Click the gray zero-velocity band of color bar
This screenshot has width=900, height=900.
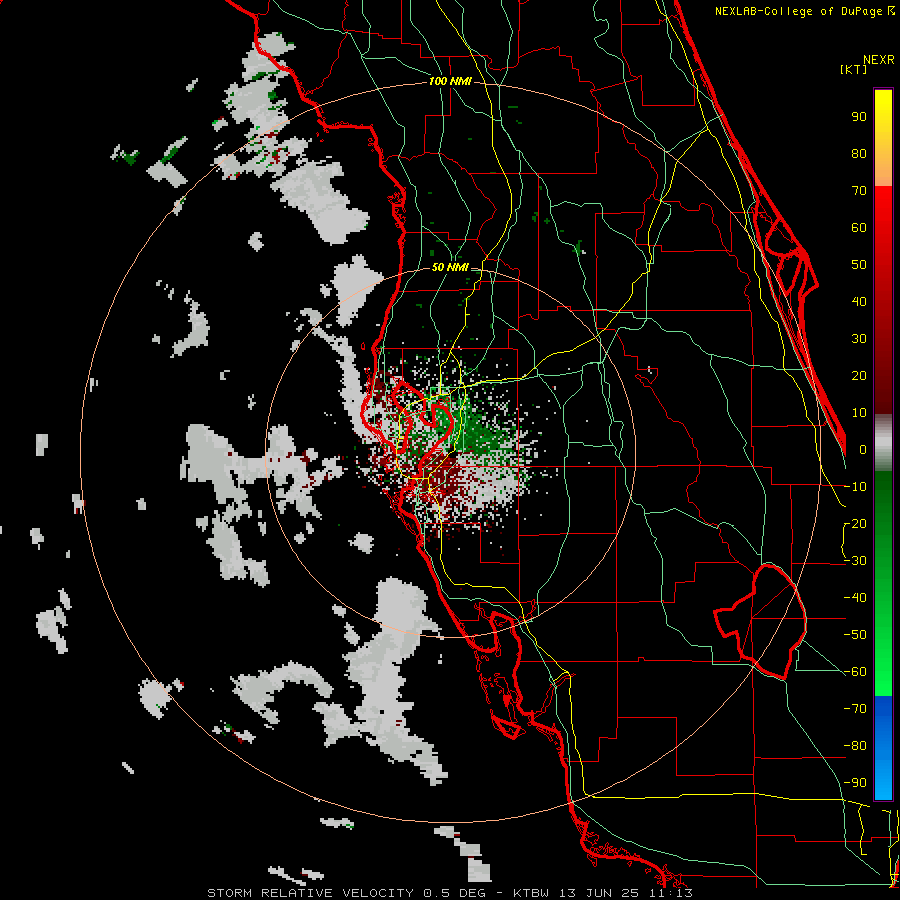pyautogui.click(x=883, y=443)
